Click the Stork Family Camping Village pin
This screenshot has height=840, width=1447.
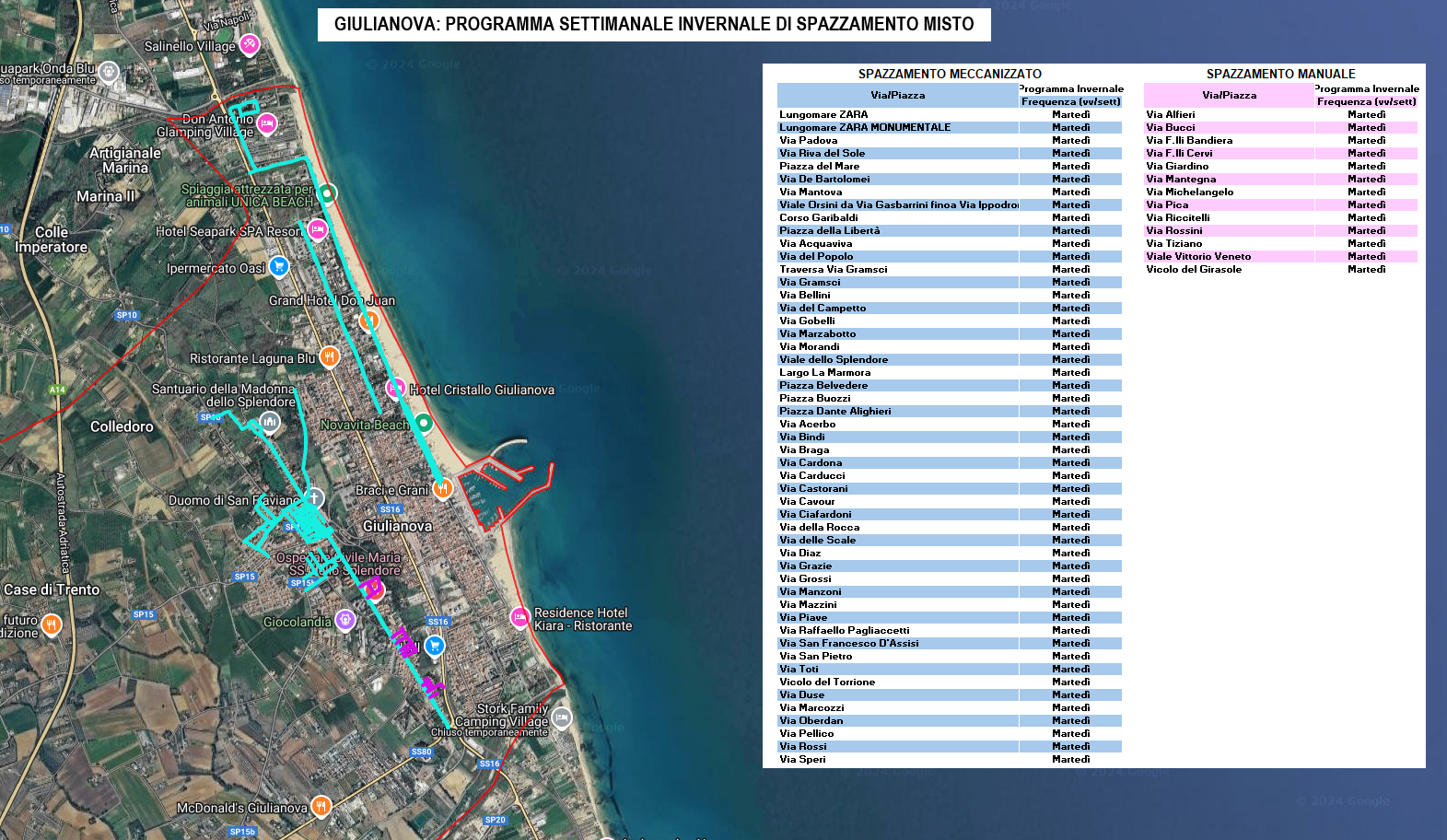click(562, 717)
